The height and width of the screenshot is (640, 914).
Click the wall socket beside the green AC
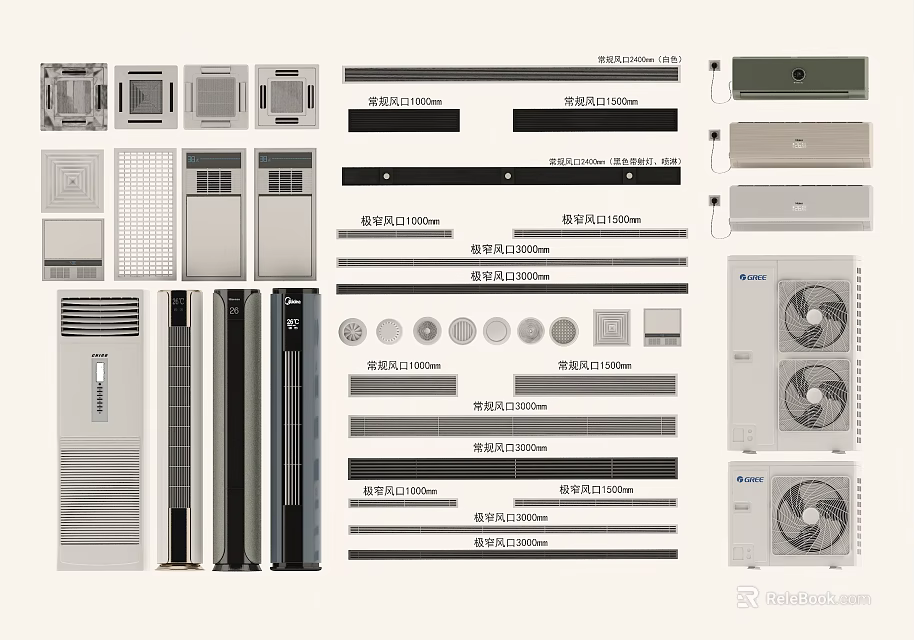point(715,65)
